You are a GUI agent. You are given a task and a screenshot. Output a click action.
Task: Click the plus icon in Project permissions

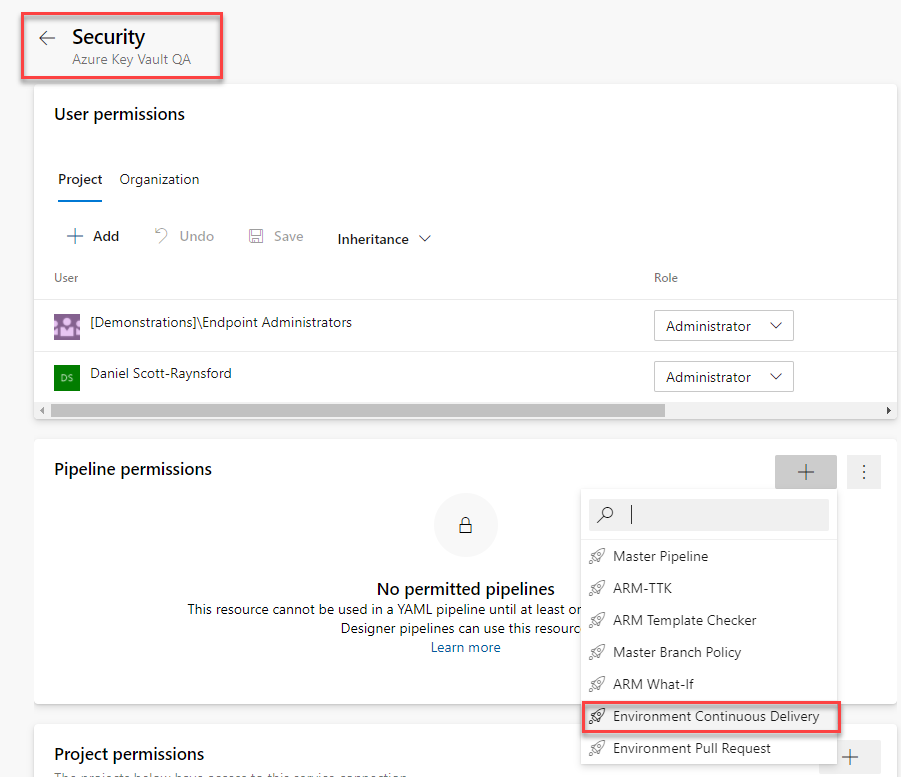[850, 757]
